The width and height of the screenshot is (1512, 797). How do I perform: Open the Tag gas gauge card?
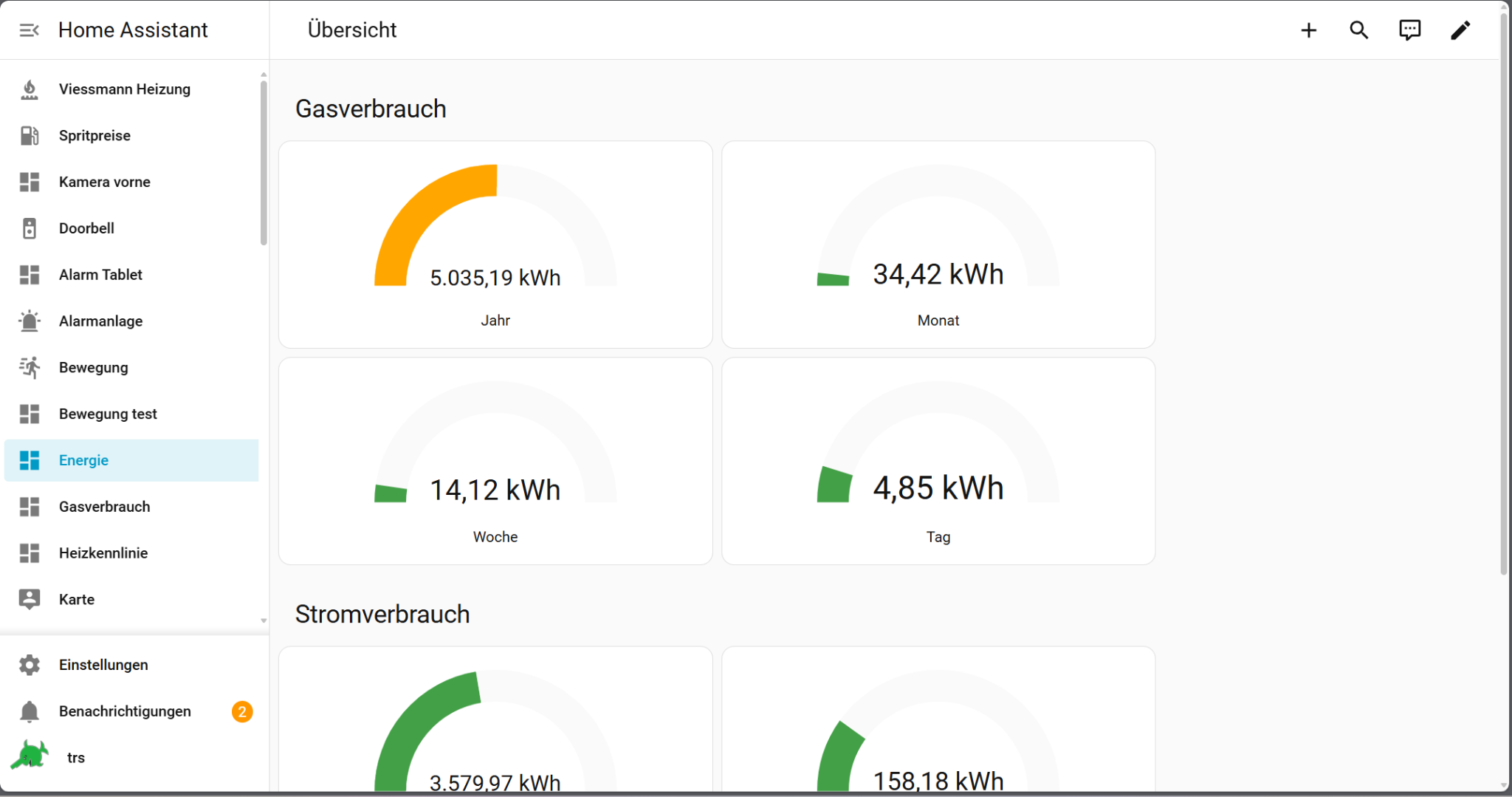click(x=938, y=461)
